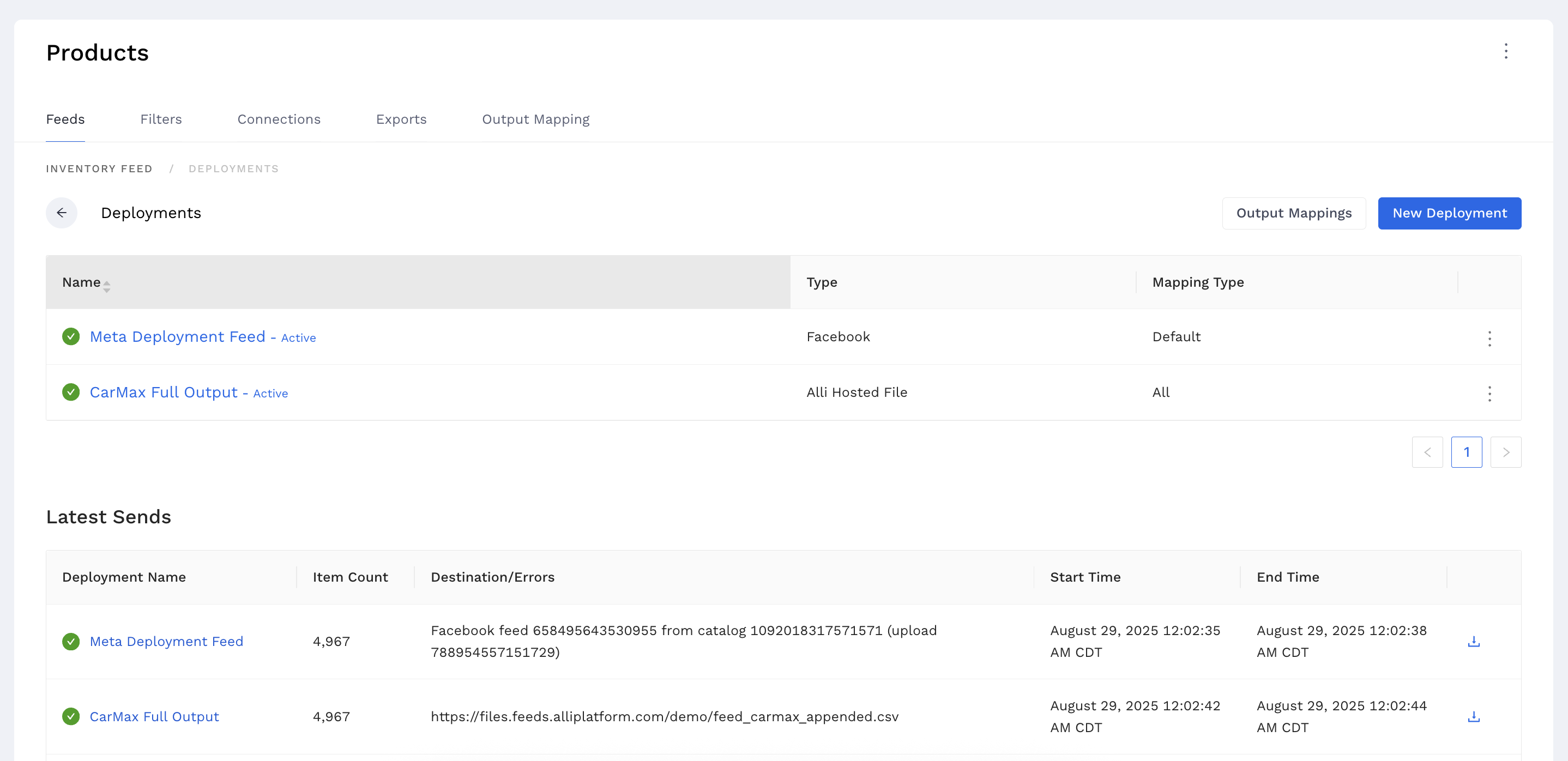The image size is (1568, 761).
Task: Select page 1 in pagination
Action: point(1467,452)
